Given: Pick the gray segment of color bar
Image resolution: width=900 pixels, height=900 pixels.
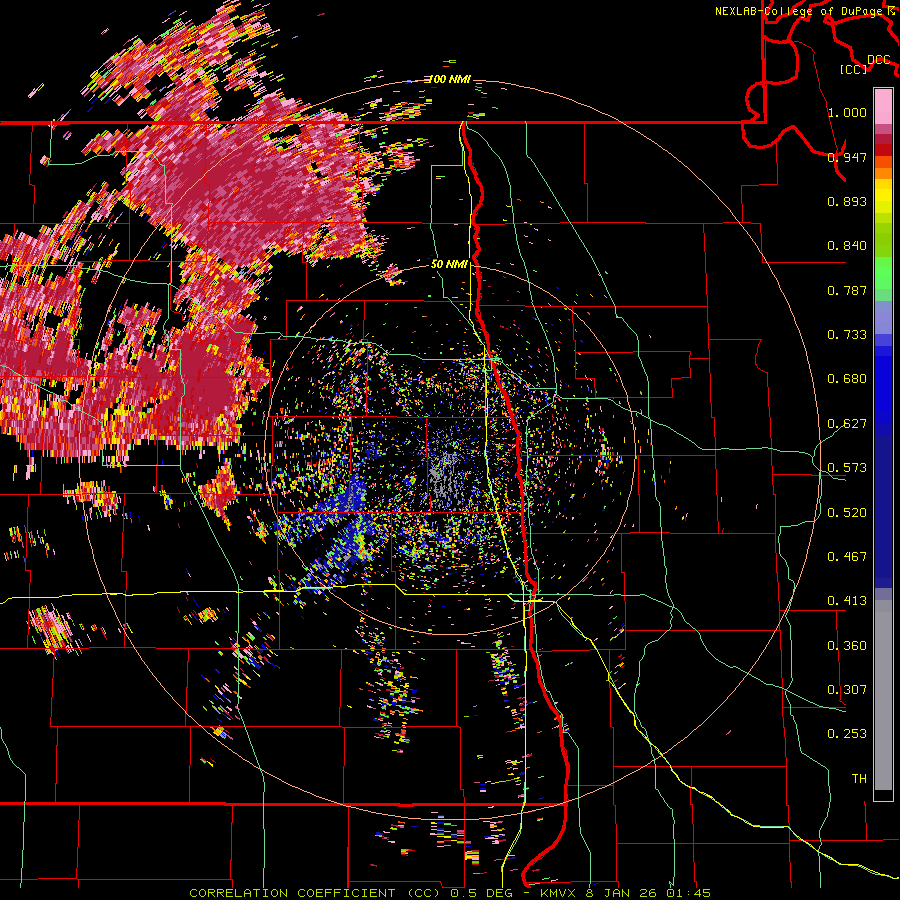Looking at the screenshot, I should 883,695.
